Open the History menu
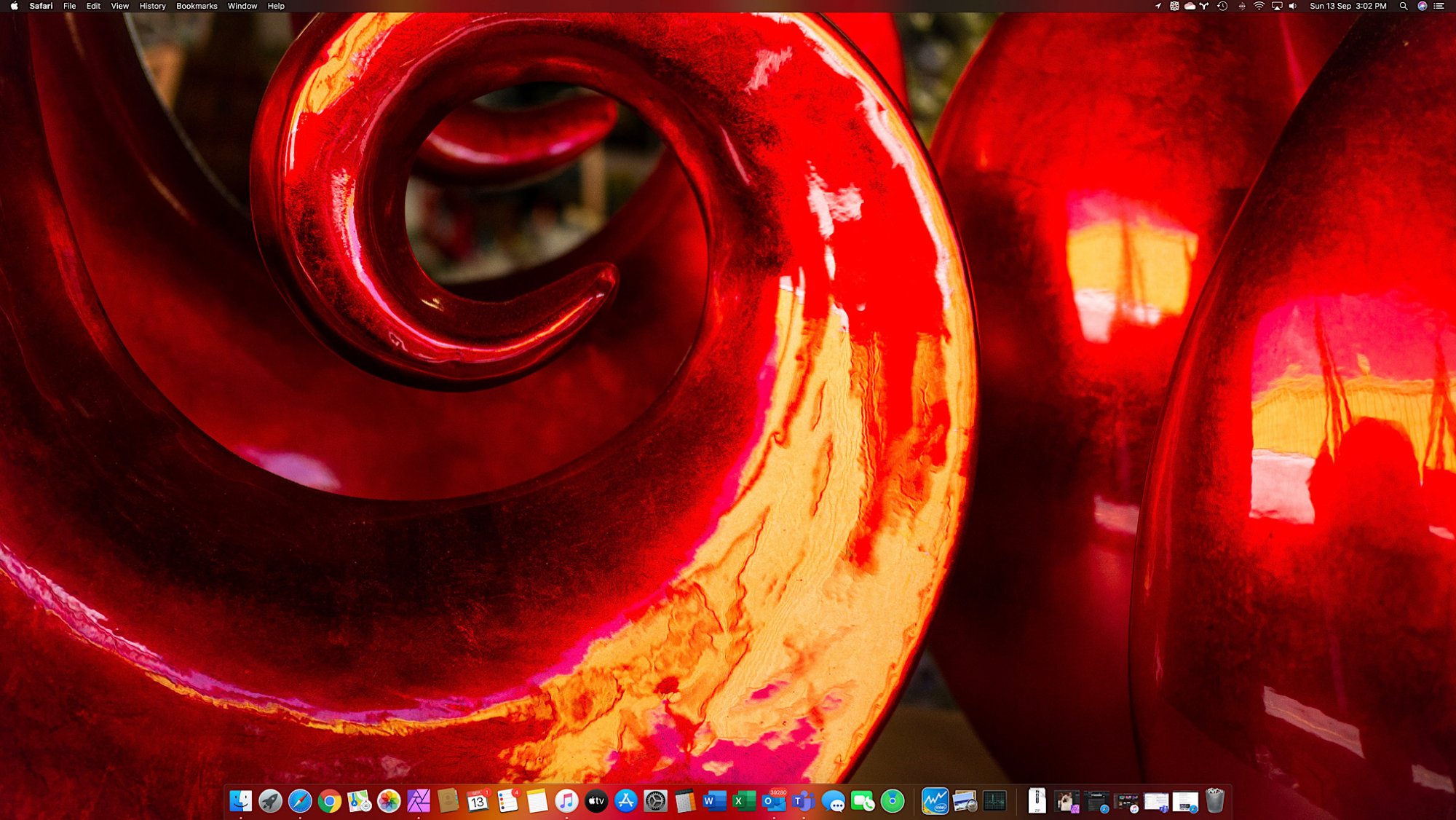 pos(152,6)
